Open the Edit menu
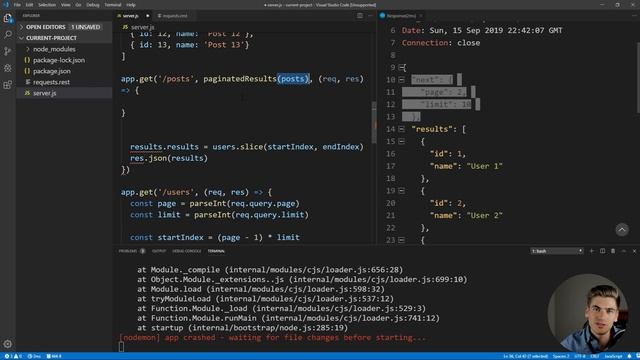Image resolution: width=640 pixels, height=360 pixels. [29, 5]
